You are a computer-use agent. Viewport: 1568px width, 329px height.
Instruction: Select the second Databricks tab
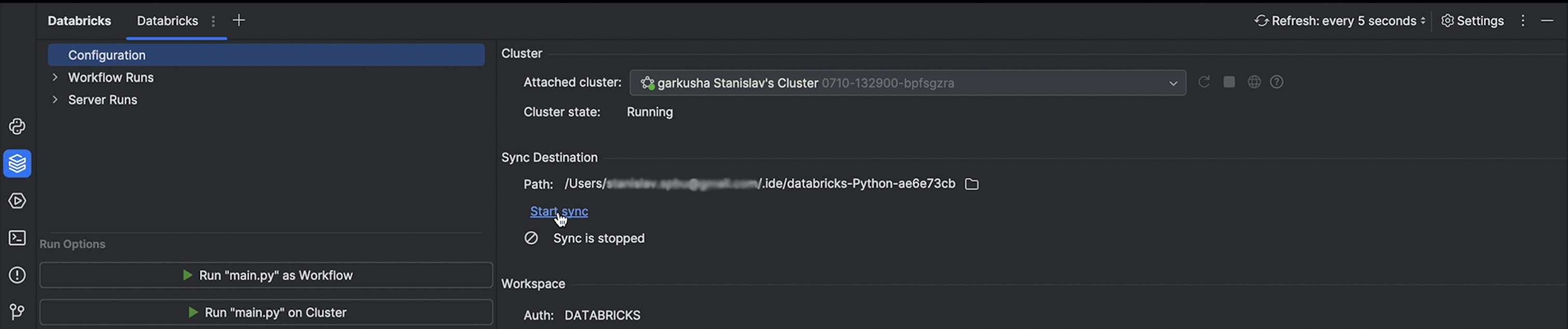coord(167,21)
